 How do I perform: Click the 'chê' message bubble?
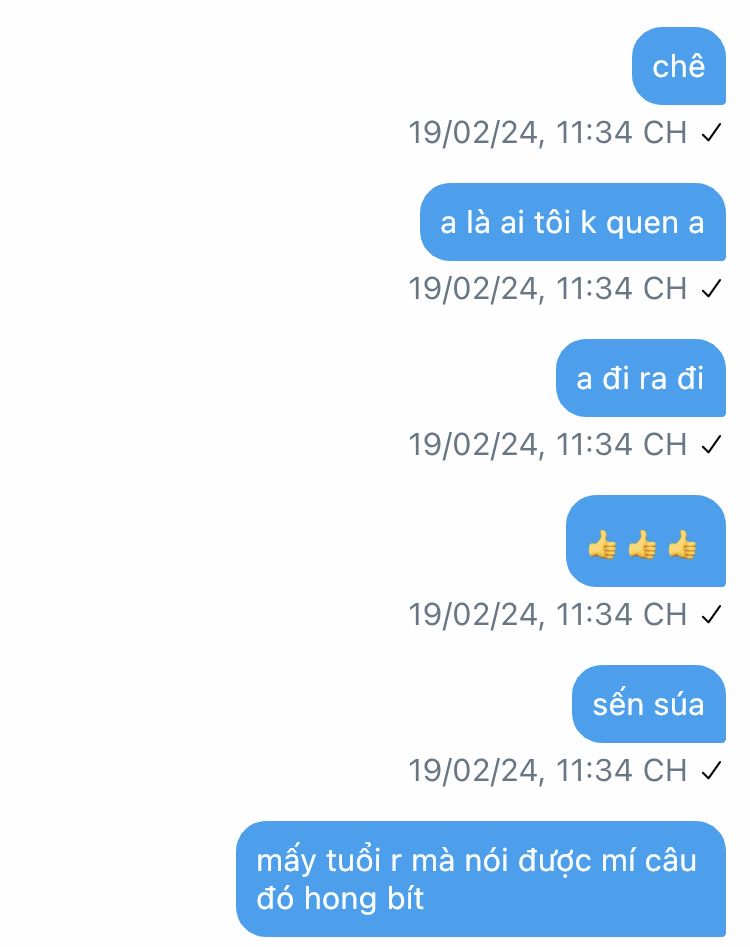tap(679, 66)
